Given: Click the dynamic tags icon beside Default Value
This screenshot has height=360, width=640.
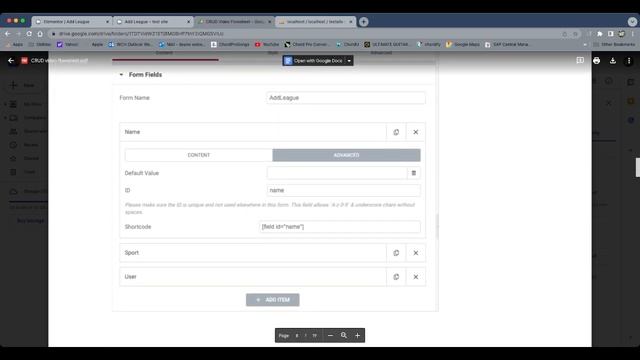Looking at the screenshot, I should [413, 173].
